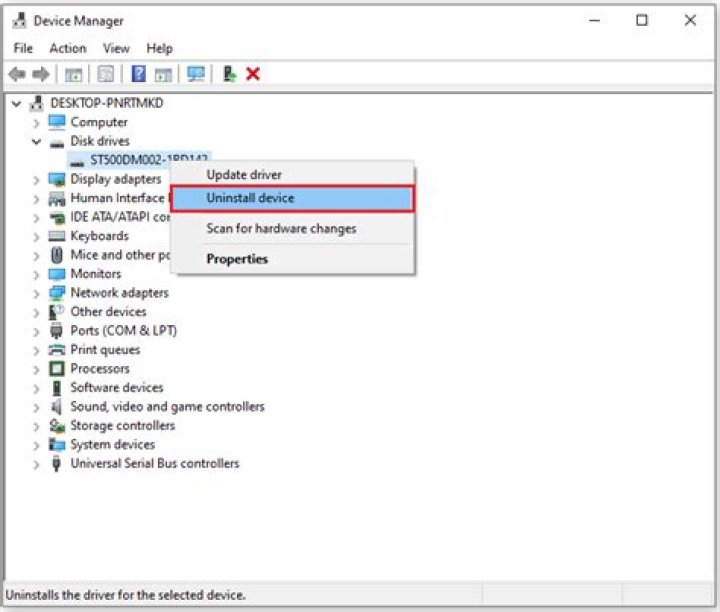Click the Disk drives category icon

57,143
